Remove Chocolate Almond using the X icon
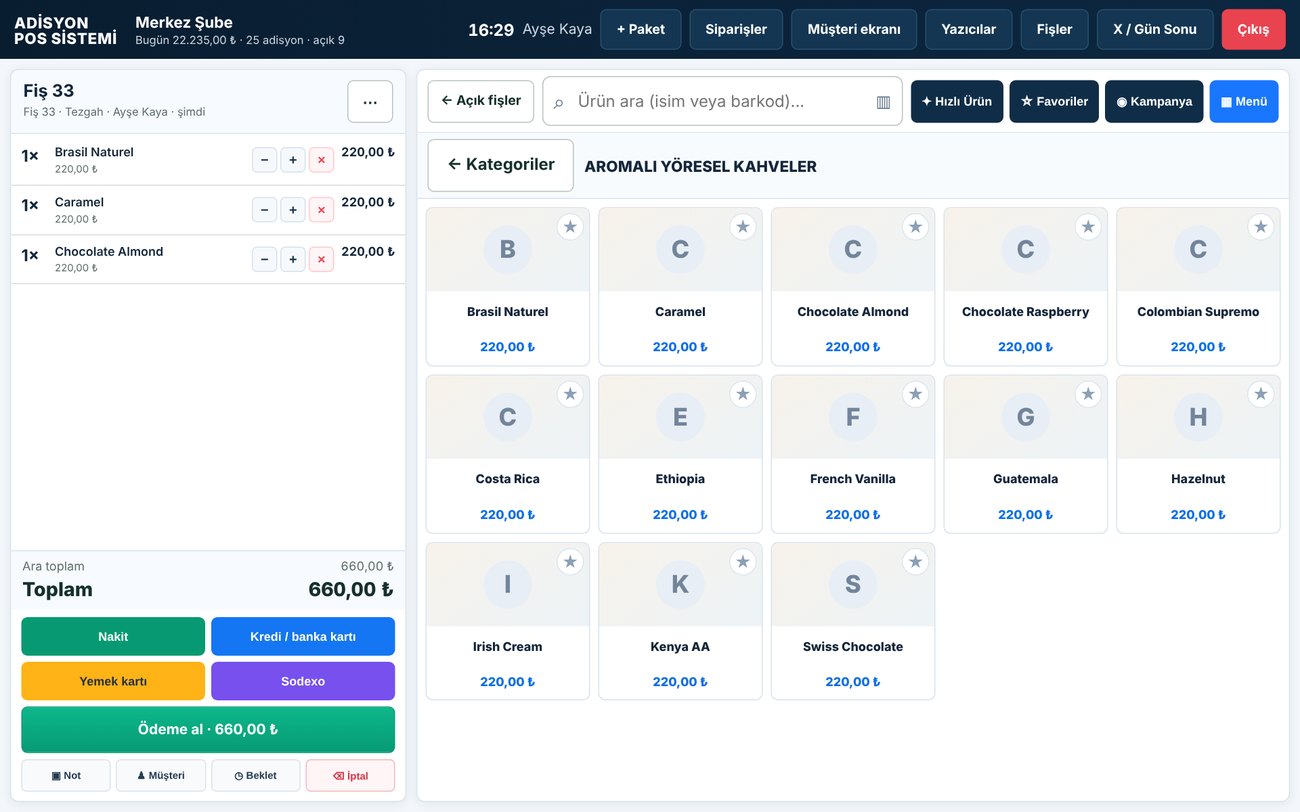The image size is (1300, 812). click(321, 260)
